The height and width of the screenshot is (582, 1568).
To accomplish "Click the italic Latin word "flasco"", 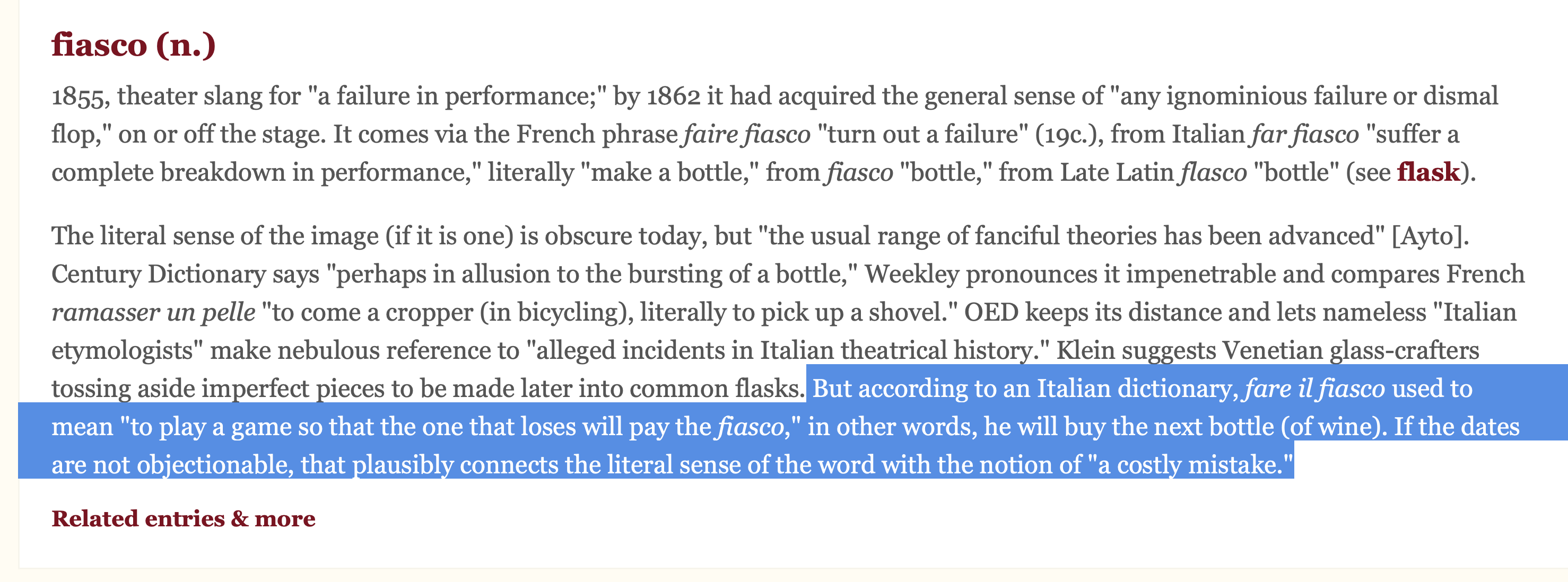I will [x=1213, y=173].
